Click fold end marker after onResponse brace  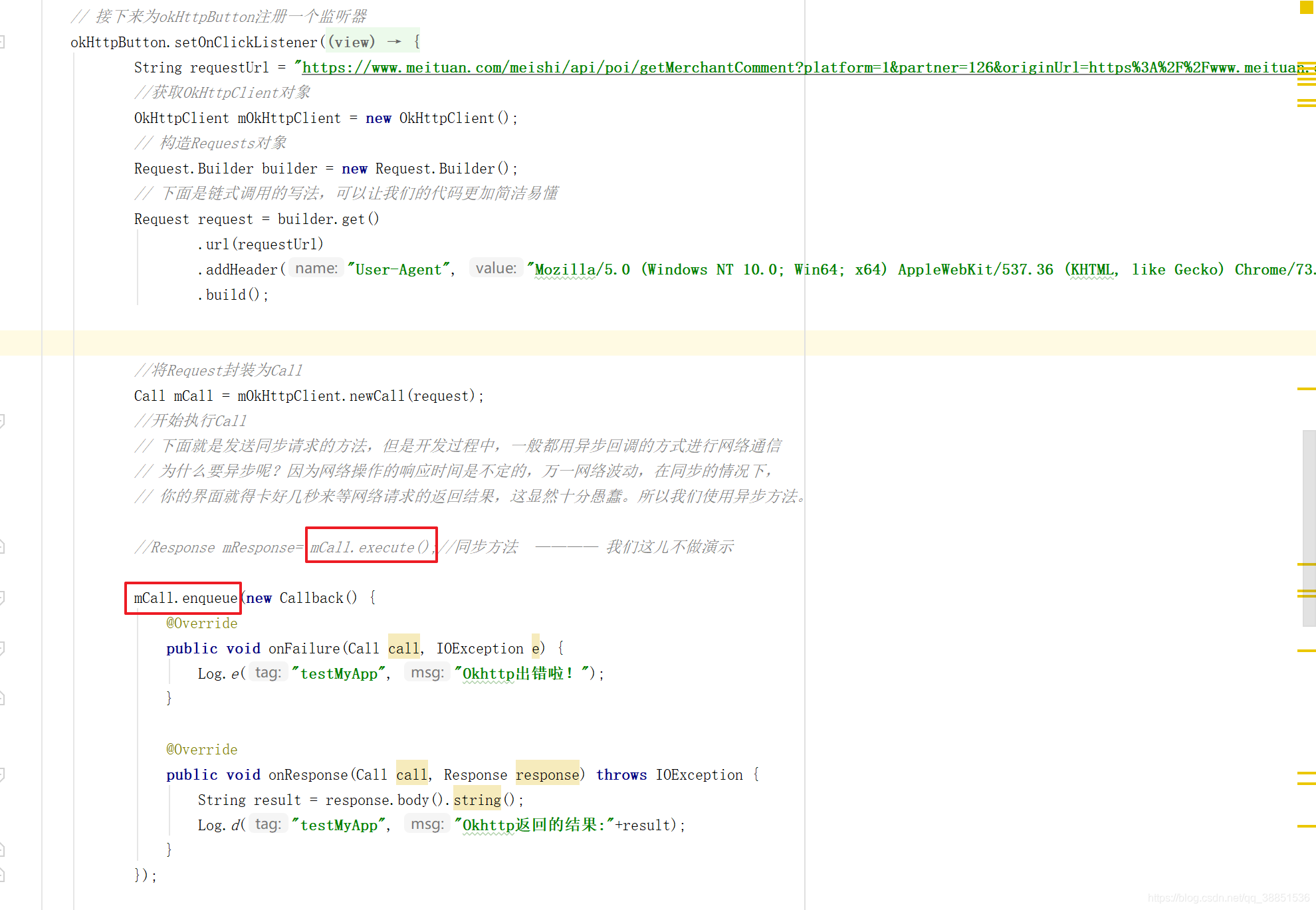tap(2, 850)
